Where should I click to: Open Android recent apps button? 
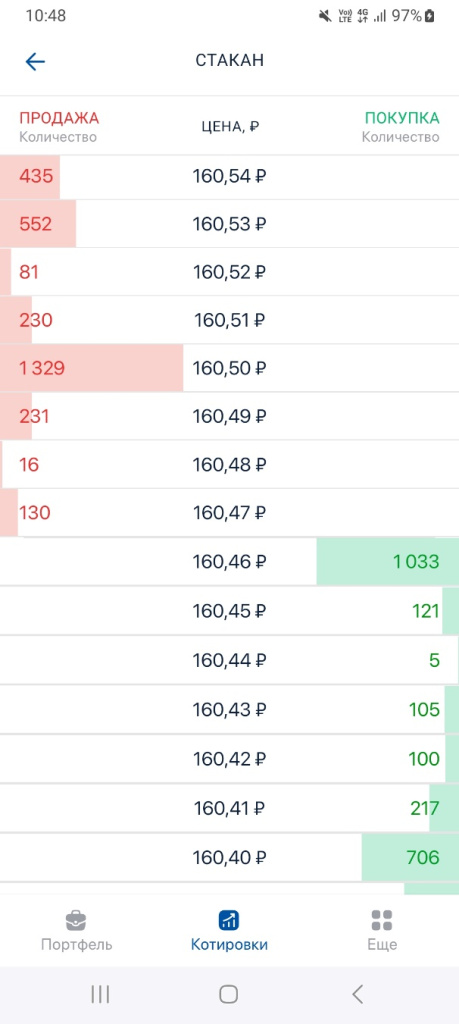[x=100, y=995]
